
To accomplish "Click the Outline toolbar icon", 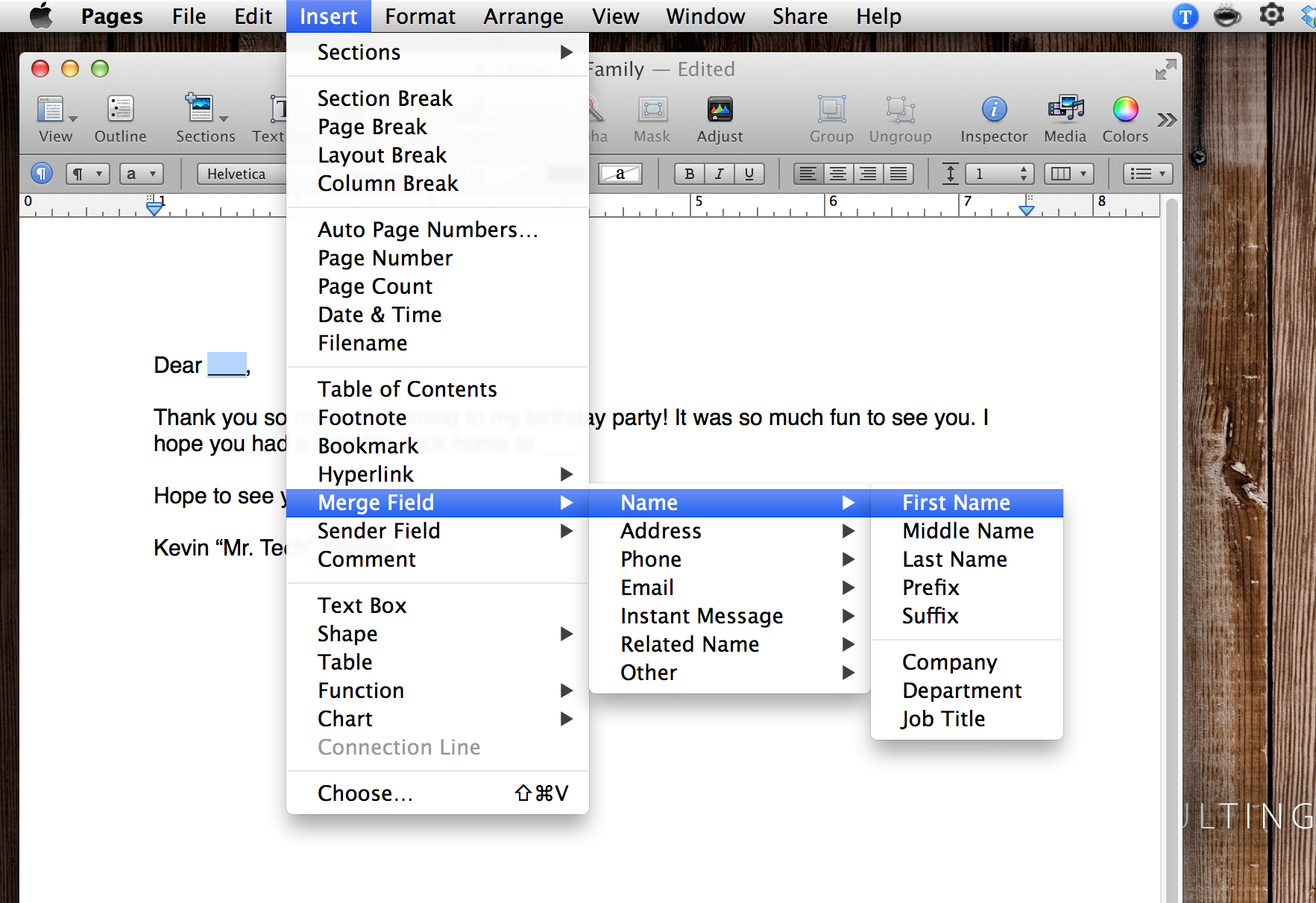I will click(120, 118).
